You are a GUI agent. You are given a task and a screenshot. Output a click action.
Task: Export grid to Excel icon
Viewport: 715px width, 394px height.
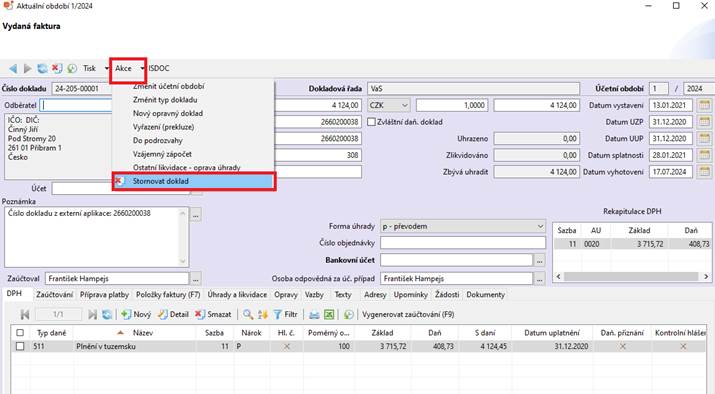pyautogui.click(x=329, y=314)
